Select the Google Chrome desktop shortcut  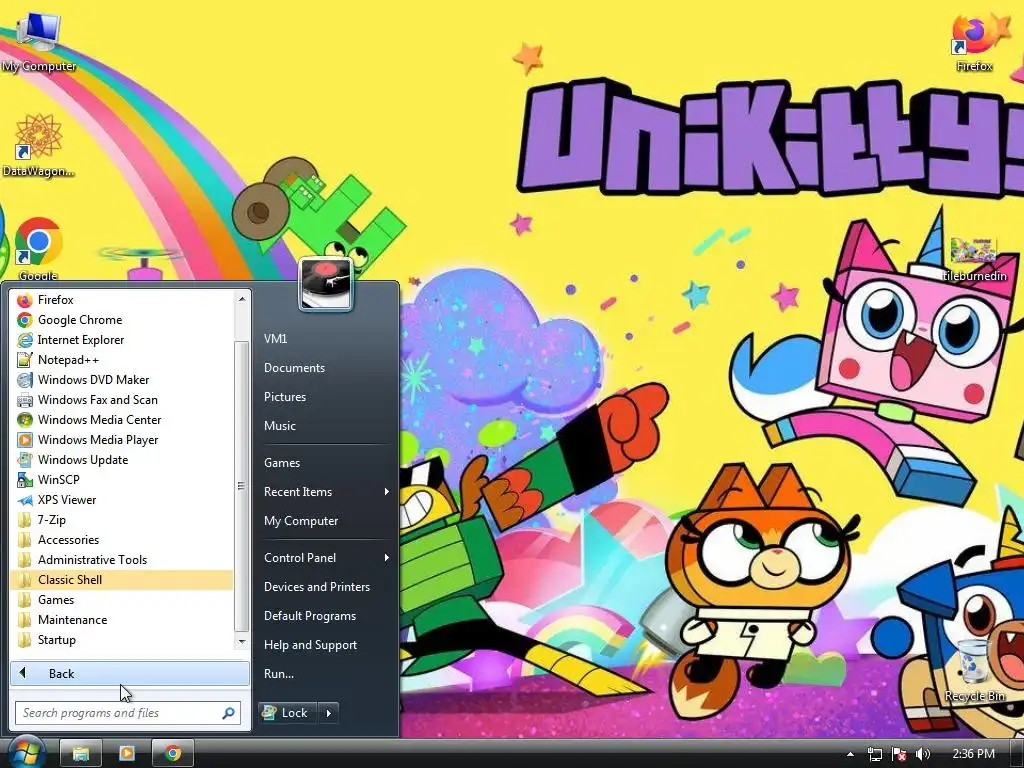(38, 248)
